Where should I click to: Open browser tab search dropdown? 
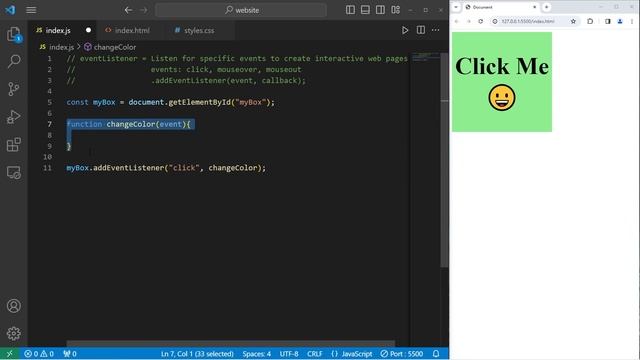[456, 7]
